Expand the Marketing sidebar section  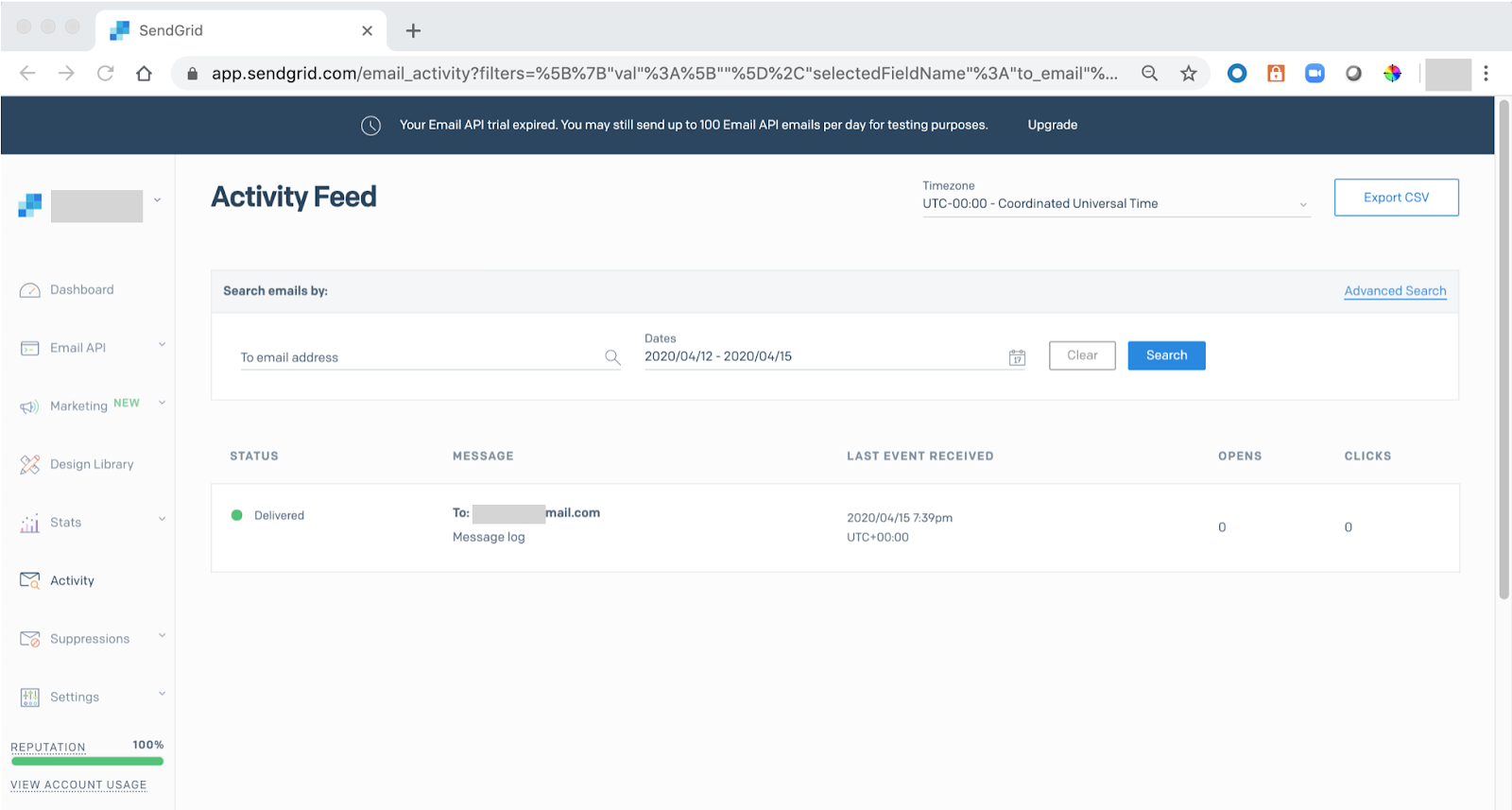click(x=162, y=404)
